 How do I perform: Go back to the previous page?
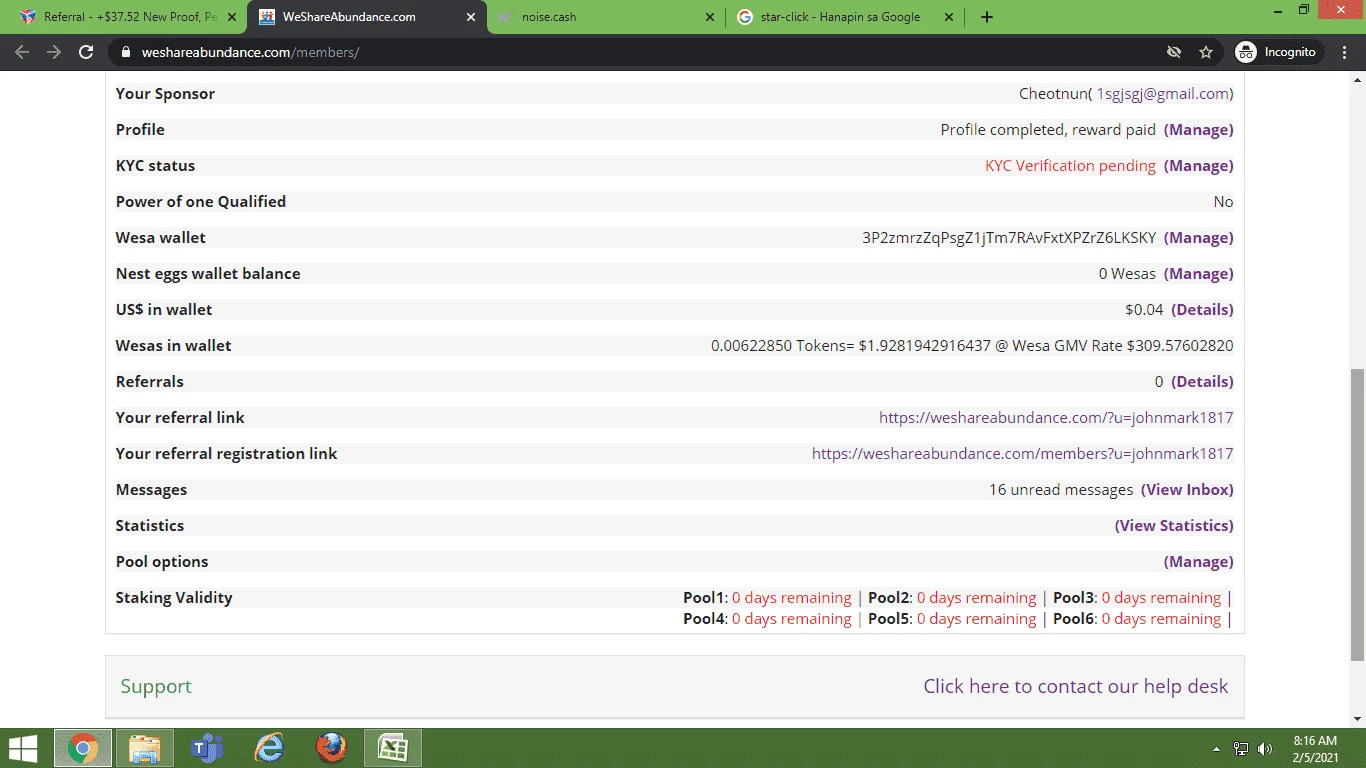22,52
